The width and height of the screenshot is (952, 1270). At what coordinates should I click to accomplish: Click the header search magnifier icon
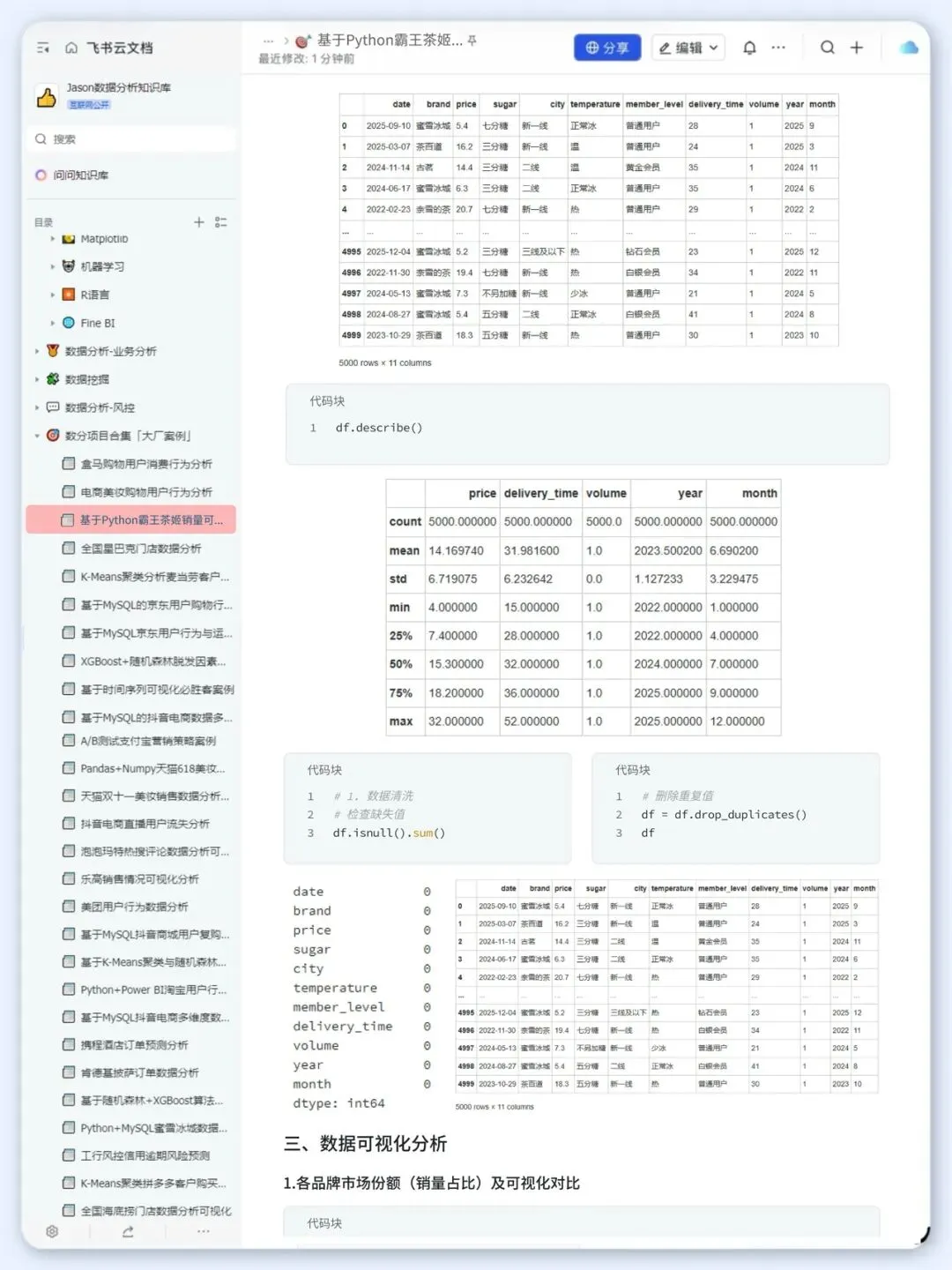click(827, 48)
